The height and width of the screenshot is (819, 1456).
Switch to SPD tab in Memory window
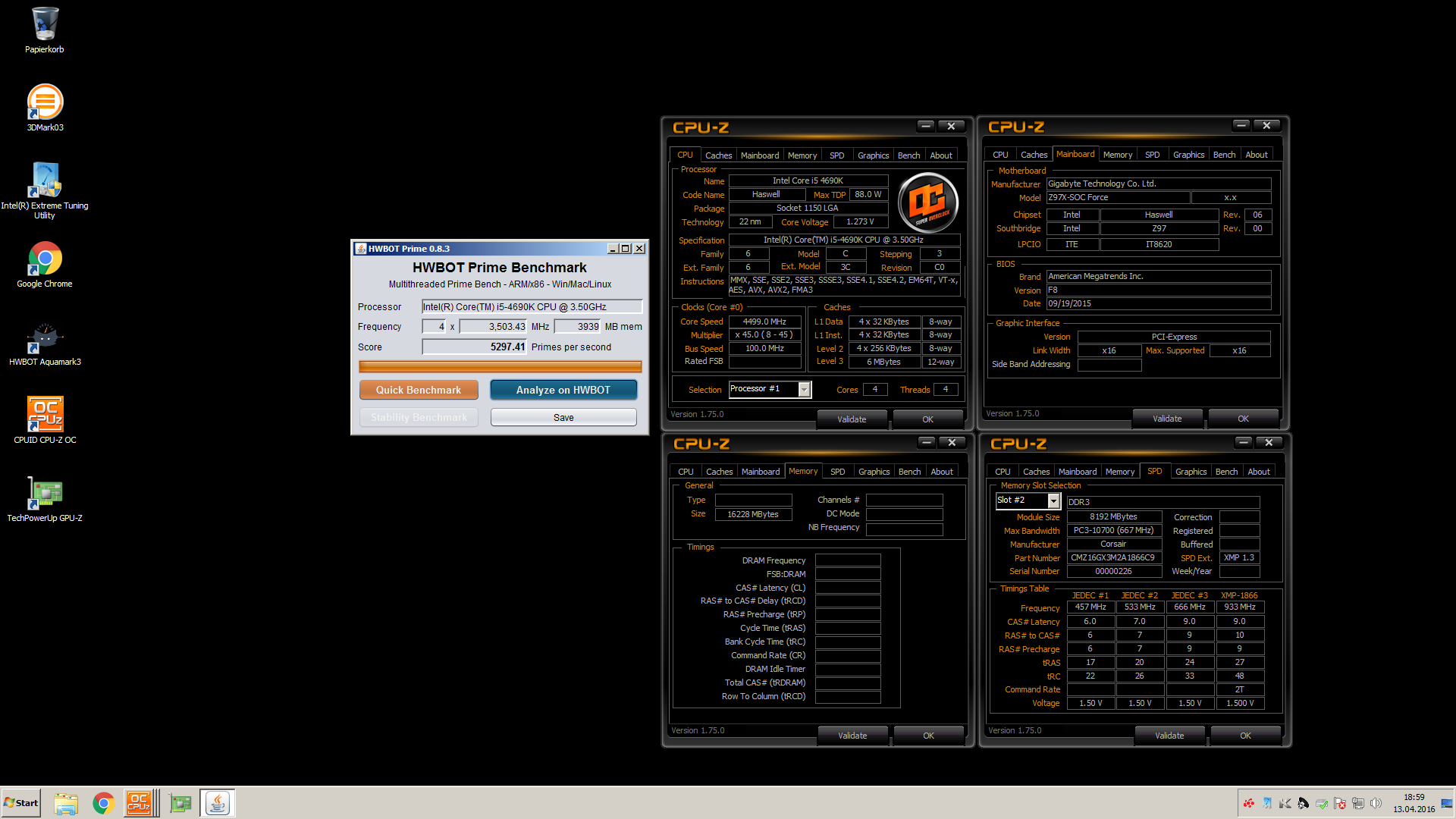tap(837, 471)
